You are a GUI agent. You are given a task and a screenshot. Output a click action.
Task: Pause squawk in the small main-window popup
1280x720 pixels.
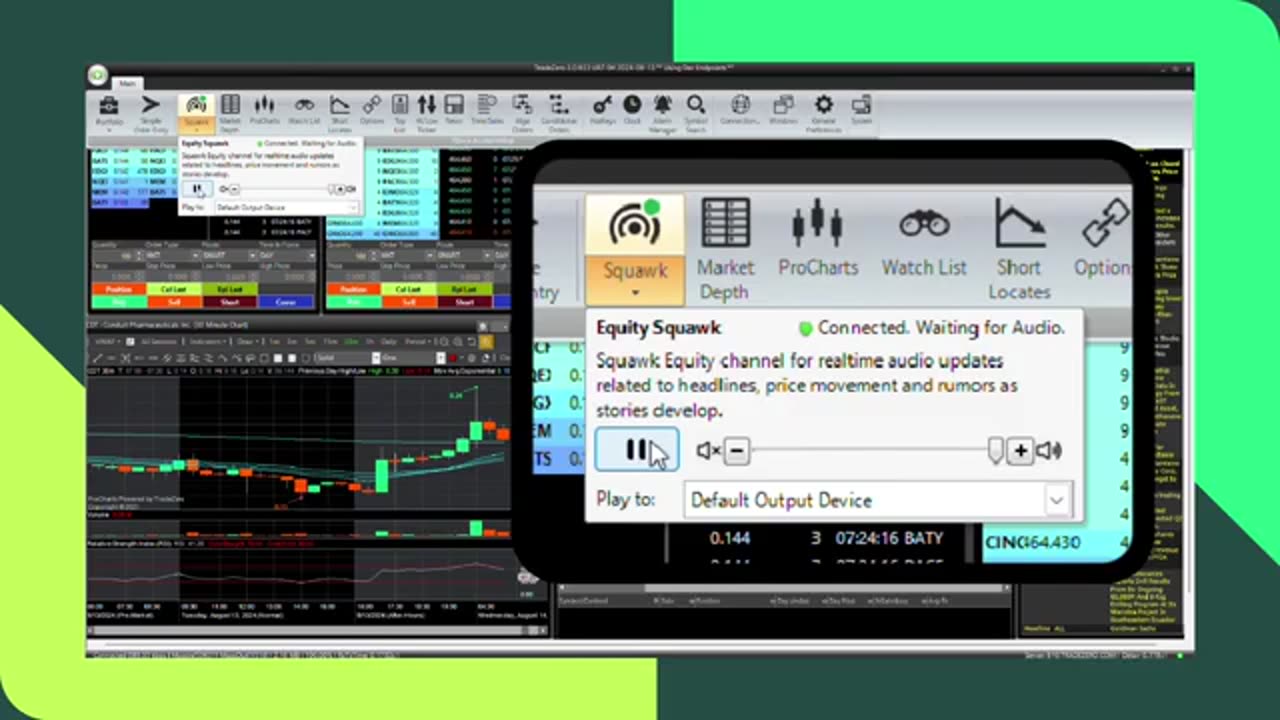click(197, 189)
